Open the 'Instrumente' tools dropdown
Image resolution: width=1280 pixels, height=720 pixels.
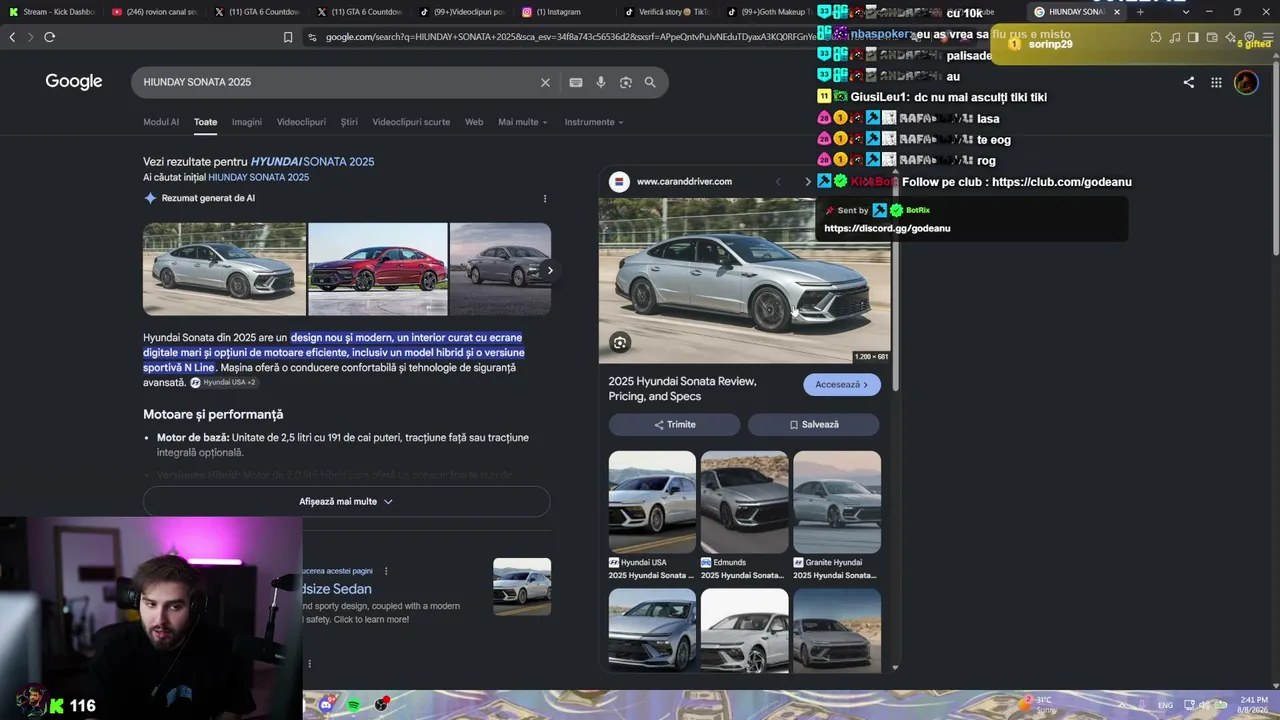click(594, 122)
